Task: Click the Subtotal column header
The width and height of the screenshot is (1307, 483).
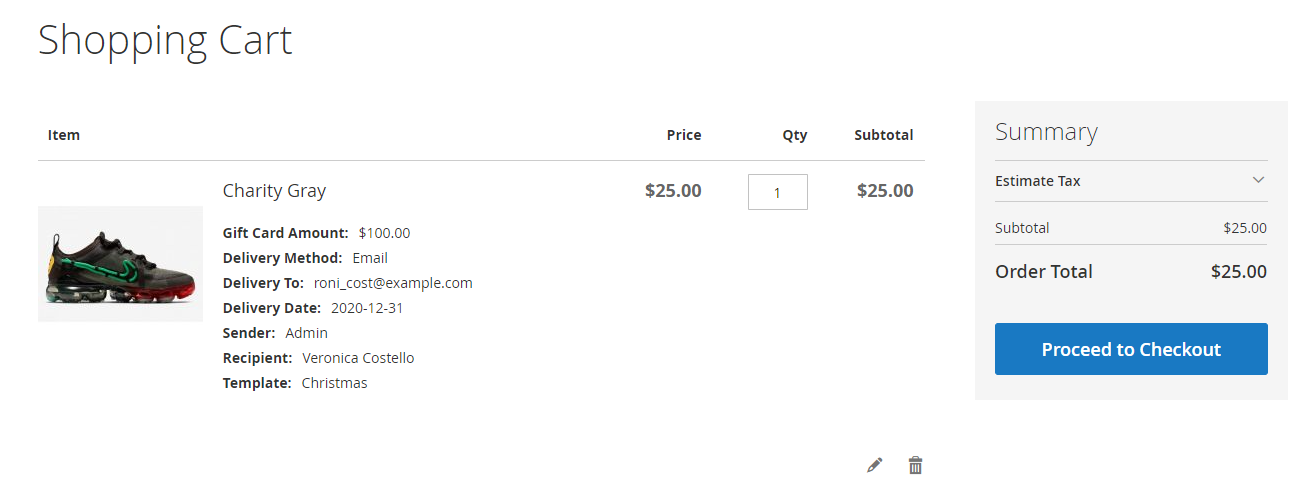Action: click(883, 135)
